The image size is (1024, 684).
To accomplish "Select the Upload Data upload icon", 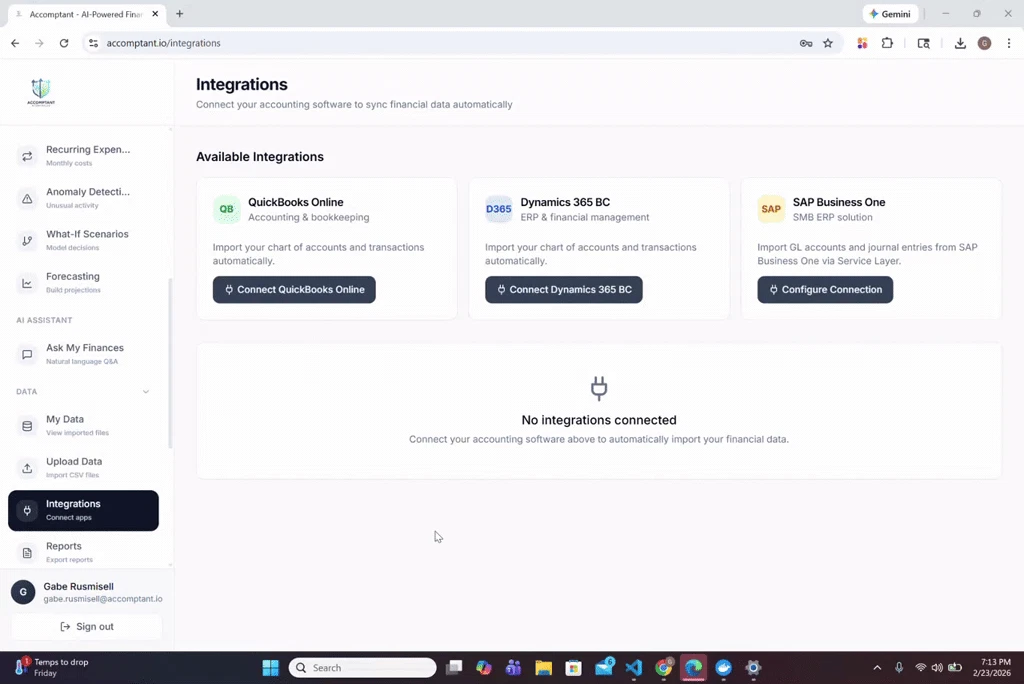I will pos(27,468).
